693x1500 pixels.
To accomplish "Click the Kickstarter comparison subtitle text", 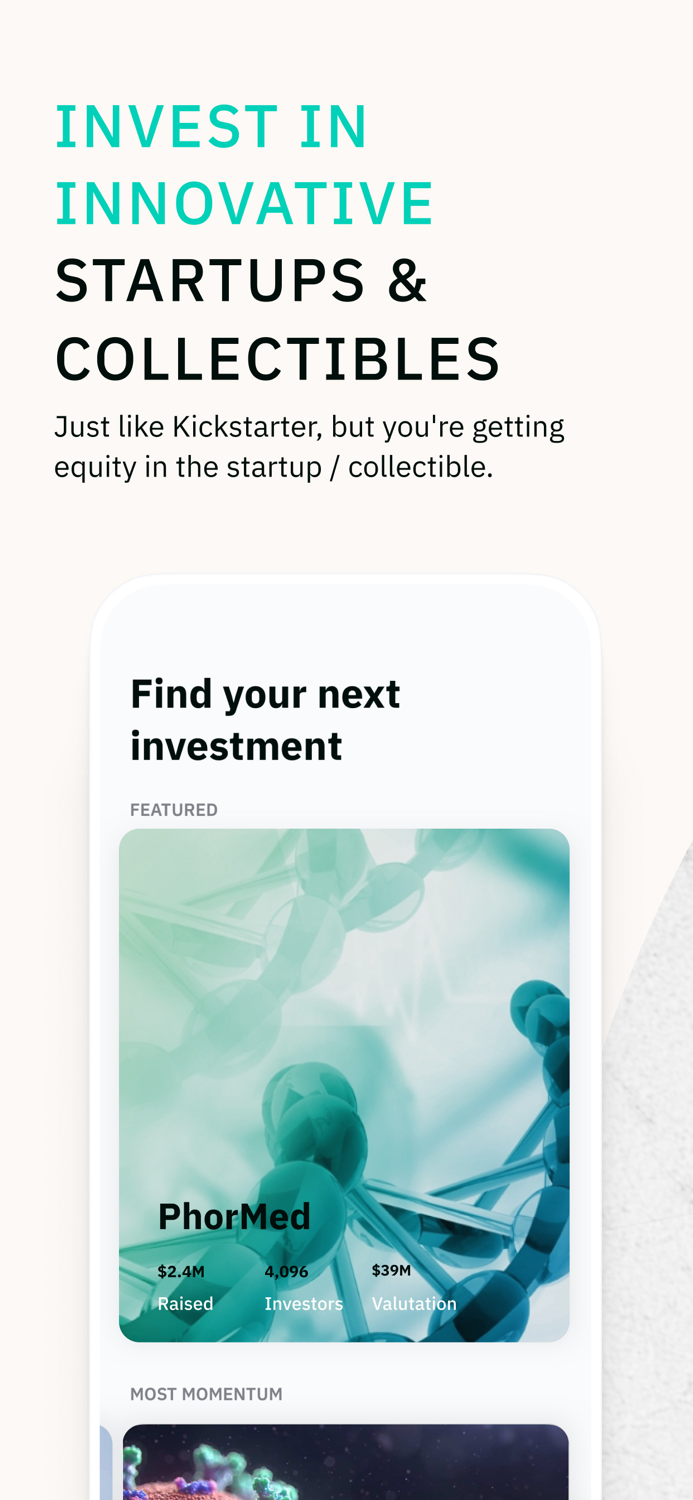I will point(310,445).
